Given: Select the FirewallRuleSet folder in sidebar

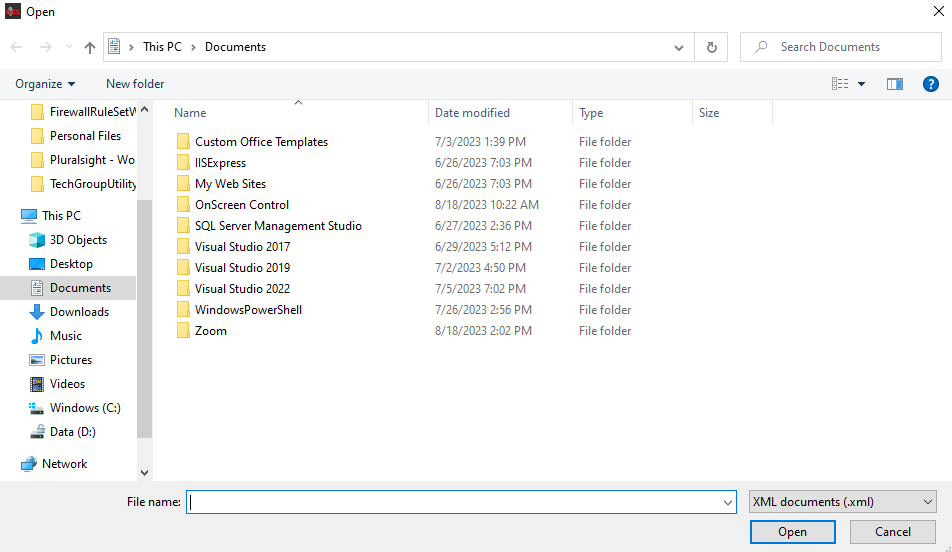Looking at the screenshot, I should click(92, 112).
